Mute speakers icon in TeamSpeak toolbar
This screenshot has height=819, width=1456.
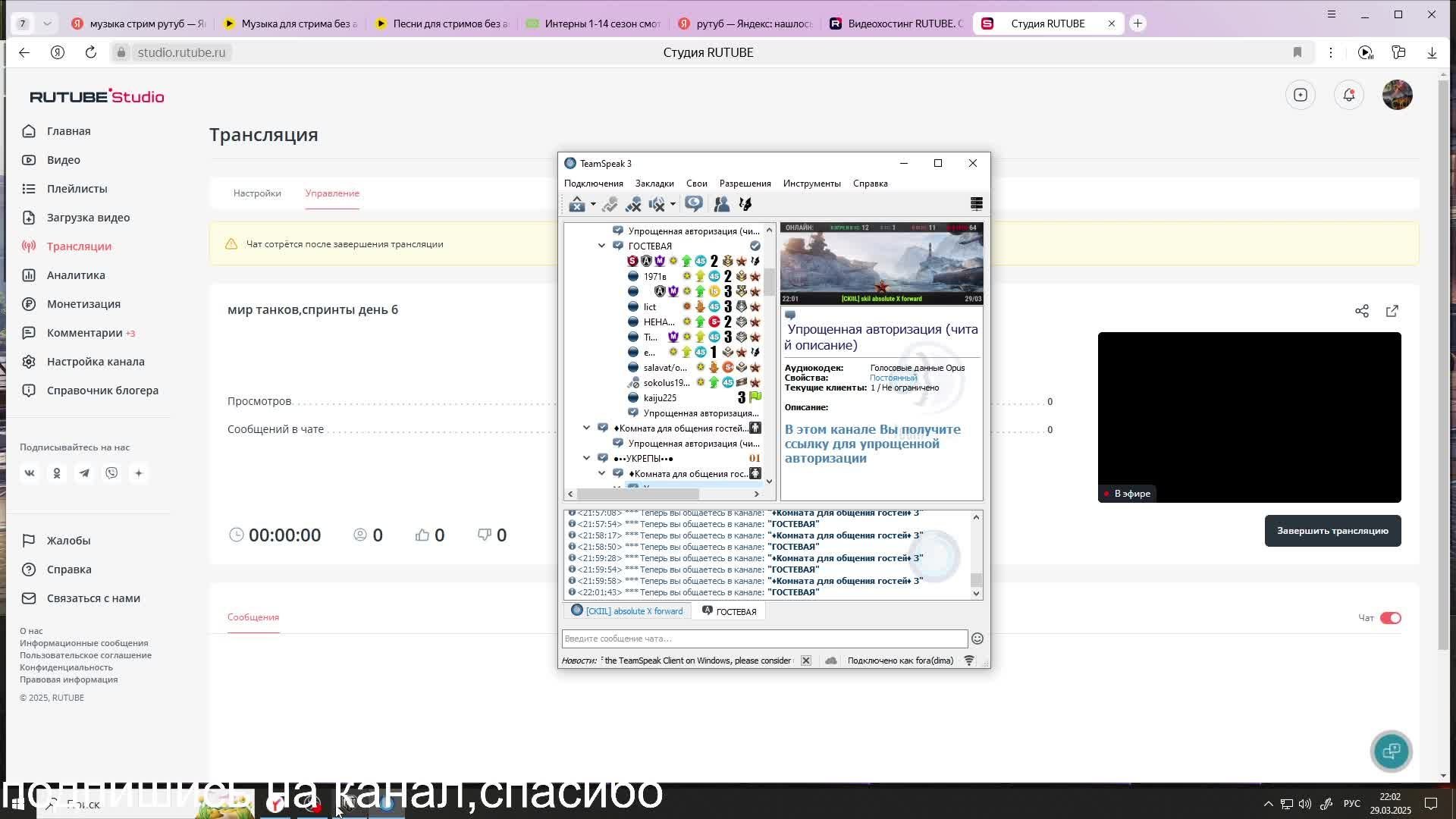point(657,204)
